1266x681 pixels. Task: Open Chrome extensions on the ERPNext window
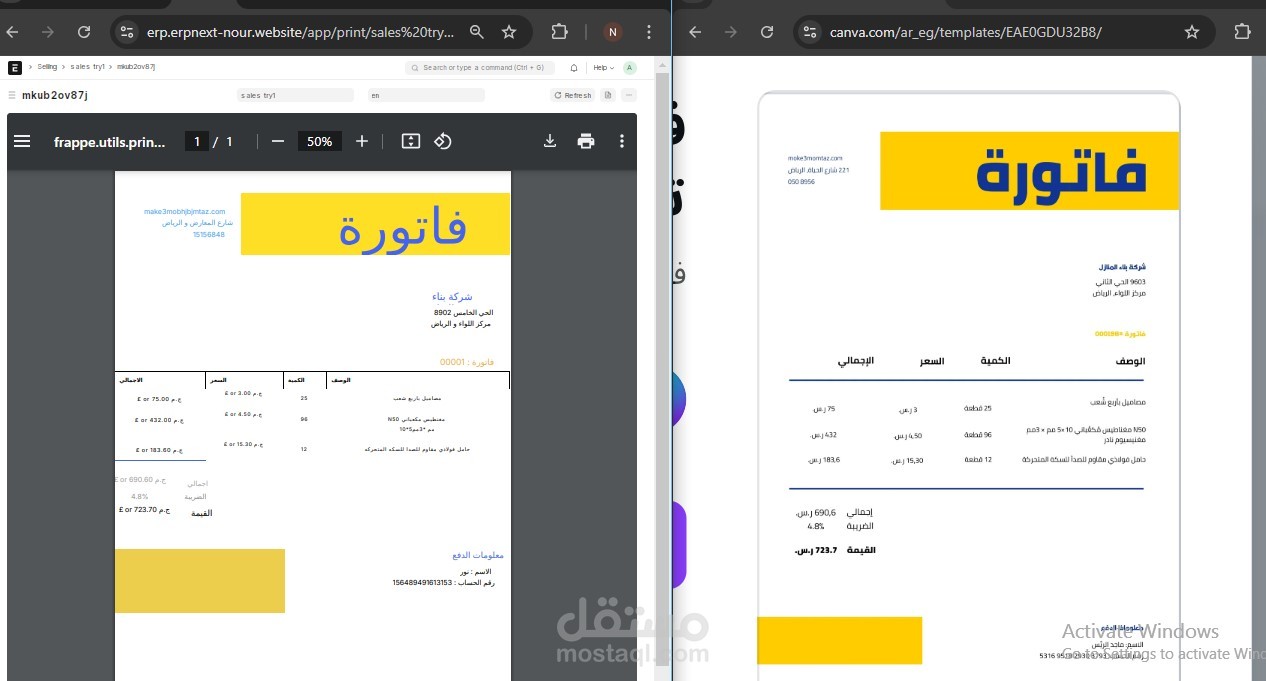pyautogui.click(x=559, y=32)
